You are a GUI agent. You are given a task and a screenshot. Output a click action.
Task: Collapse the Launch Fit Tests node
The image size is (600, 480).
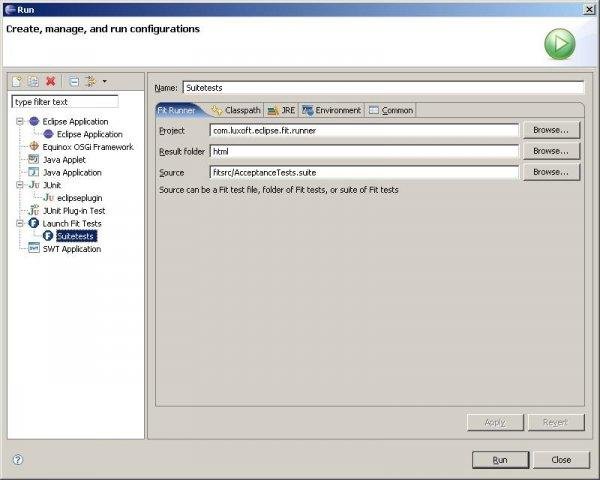click(20, 223)
